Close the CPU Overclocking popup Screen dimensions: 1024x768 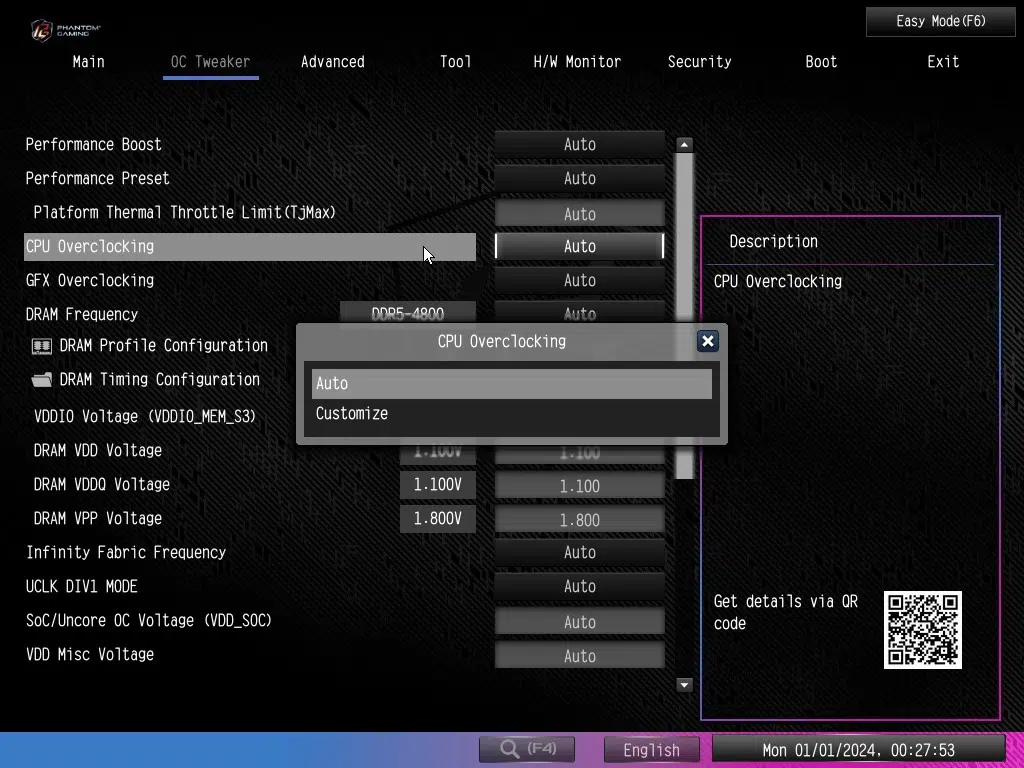708,341
